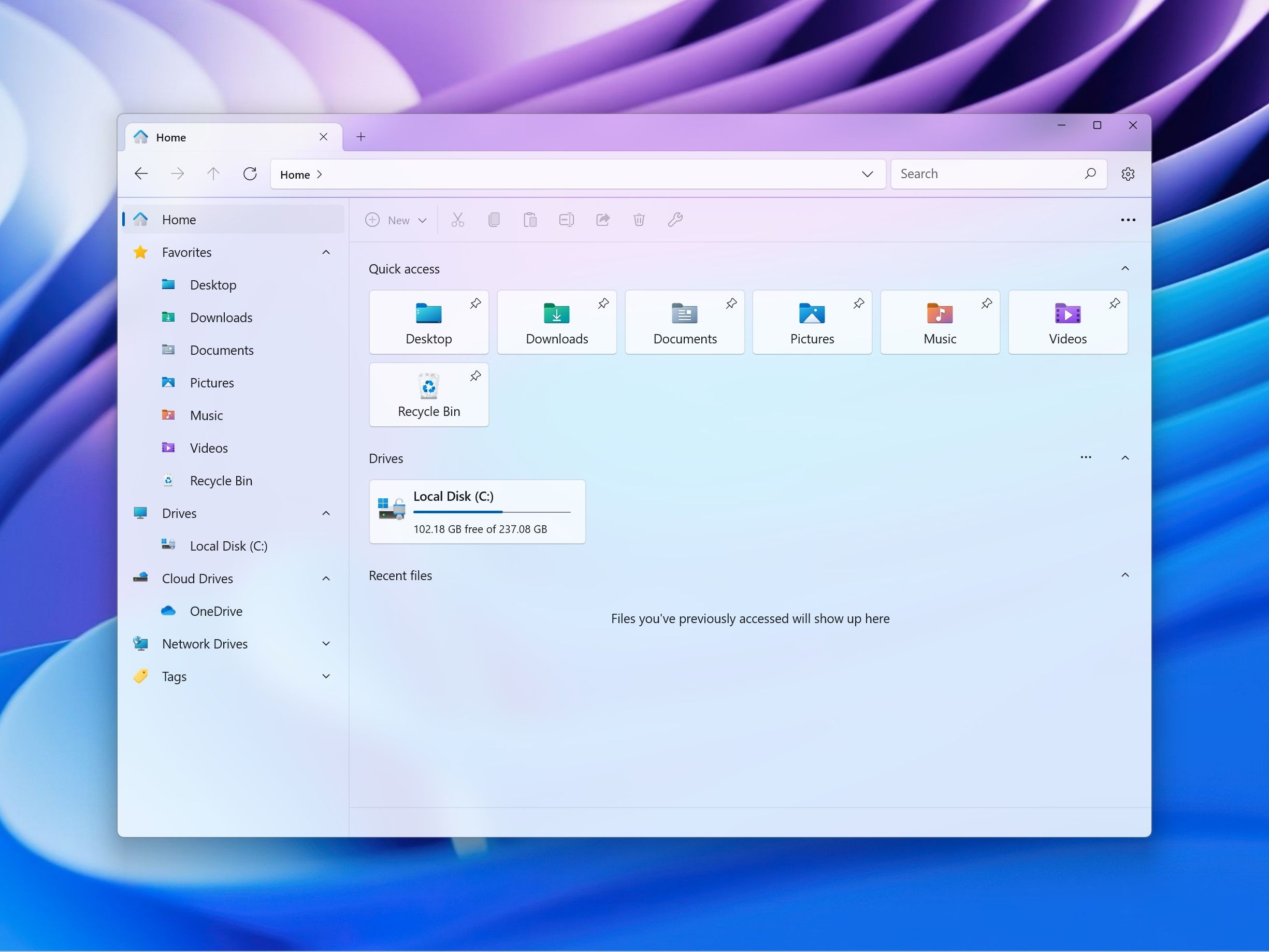Open the New item menu button
The image size is (1269, 952).
pos(396,220)
